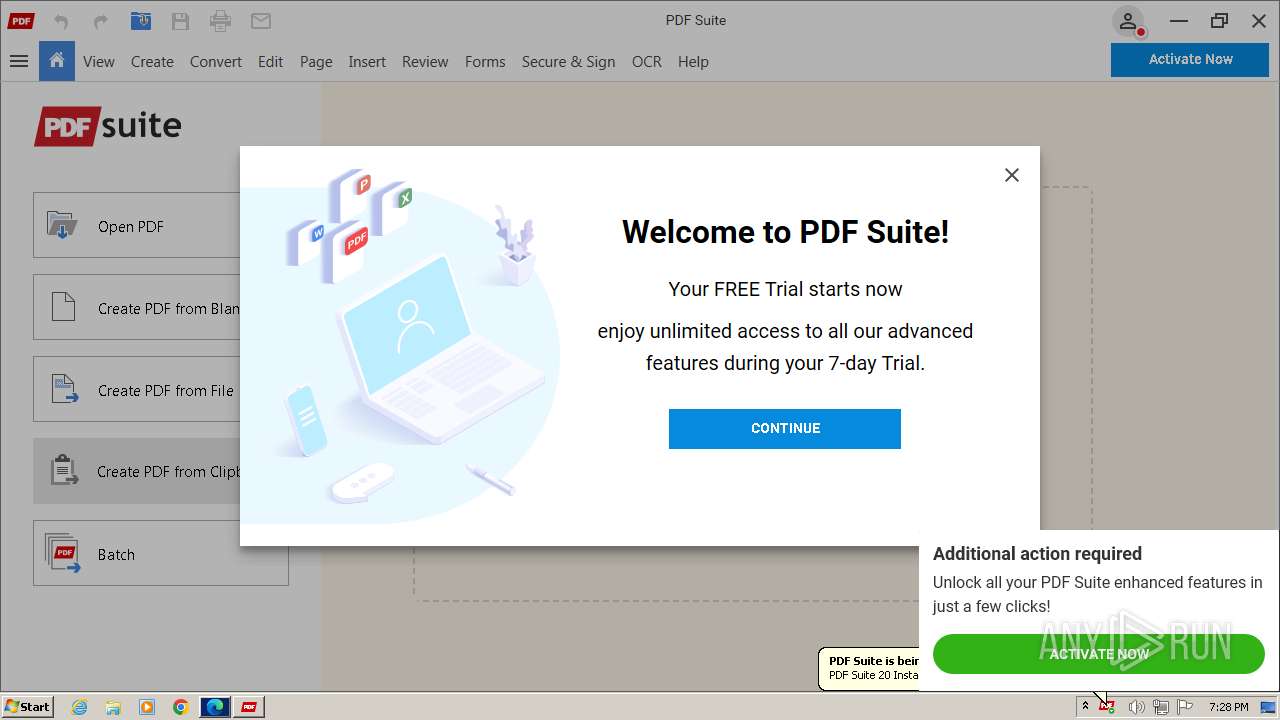Open the hamburger menu
This screenshot has width=1280, height=720.
pyautogui.click(x=18, y=61)
